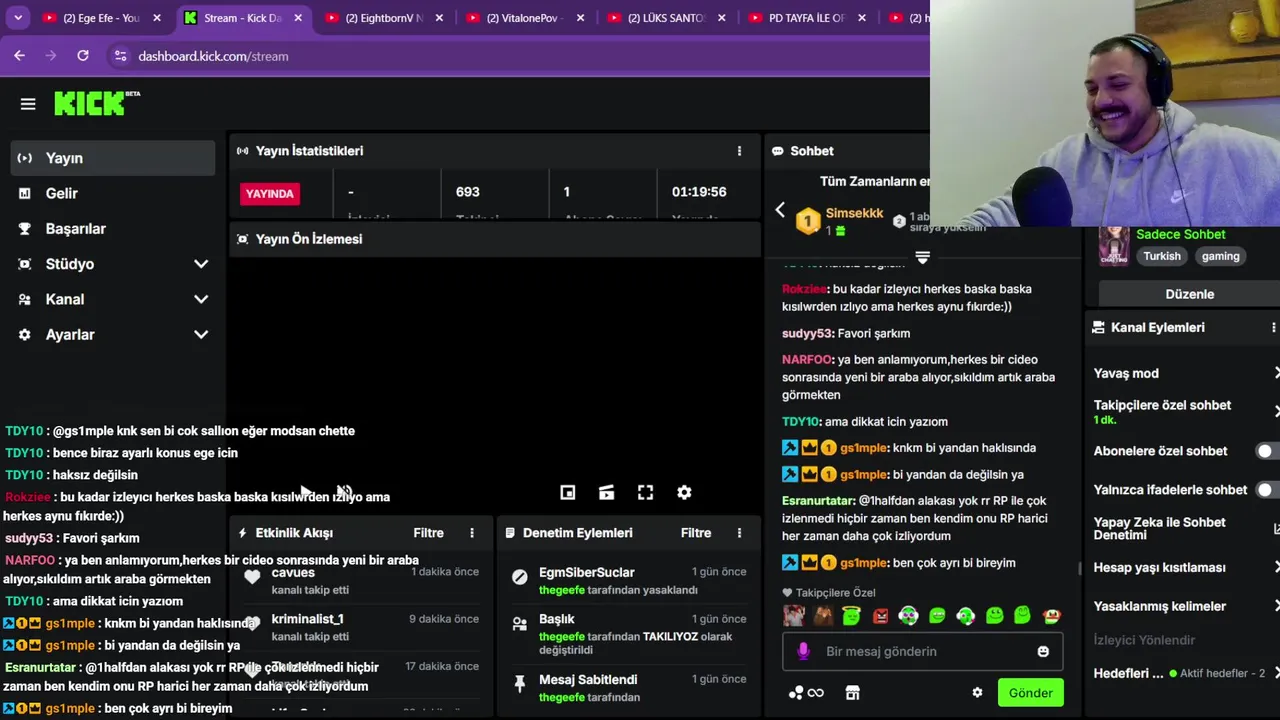
Task: Open Kanal Eylemleri three-dot menu
Action: pyautogui.click(x=1273, y=328)
